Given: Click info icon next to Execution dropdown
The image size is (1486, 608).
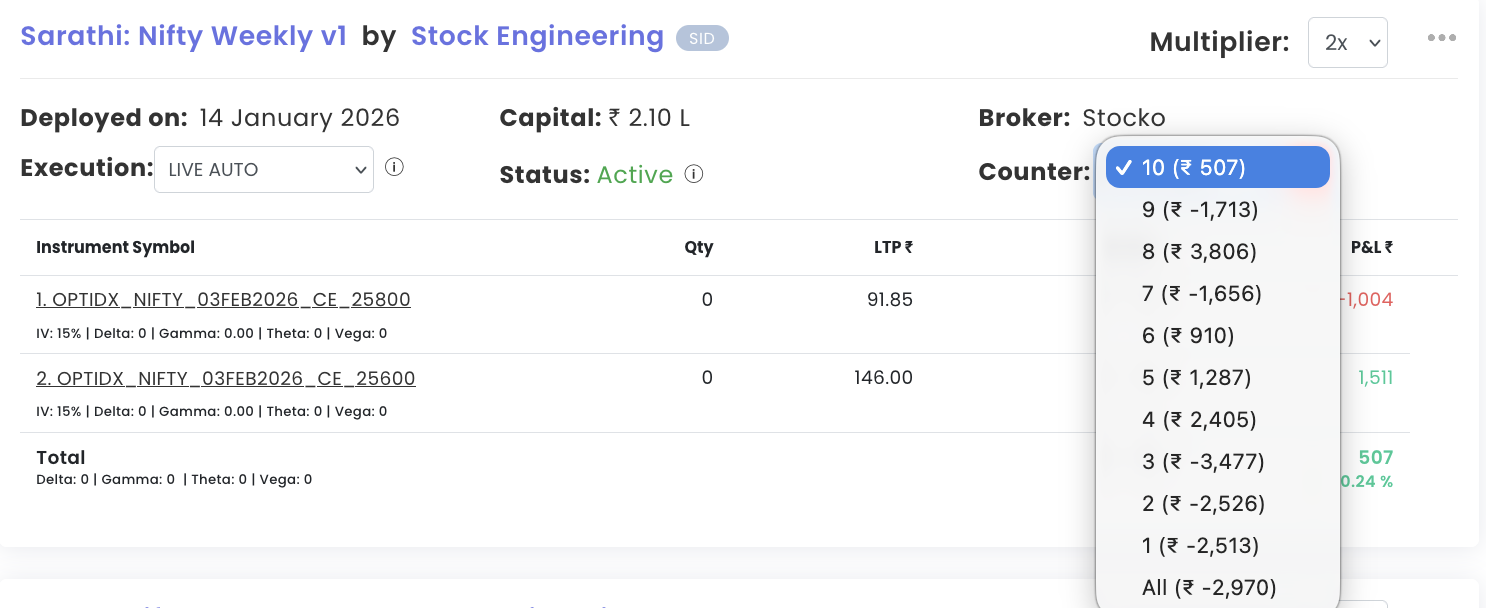Looking at the screenshot, I should (x=394, y=167).
